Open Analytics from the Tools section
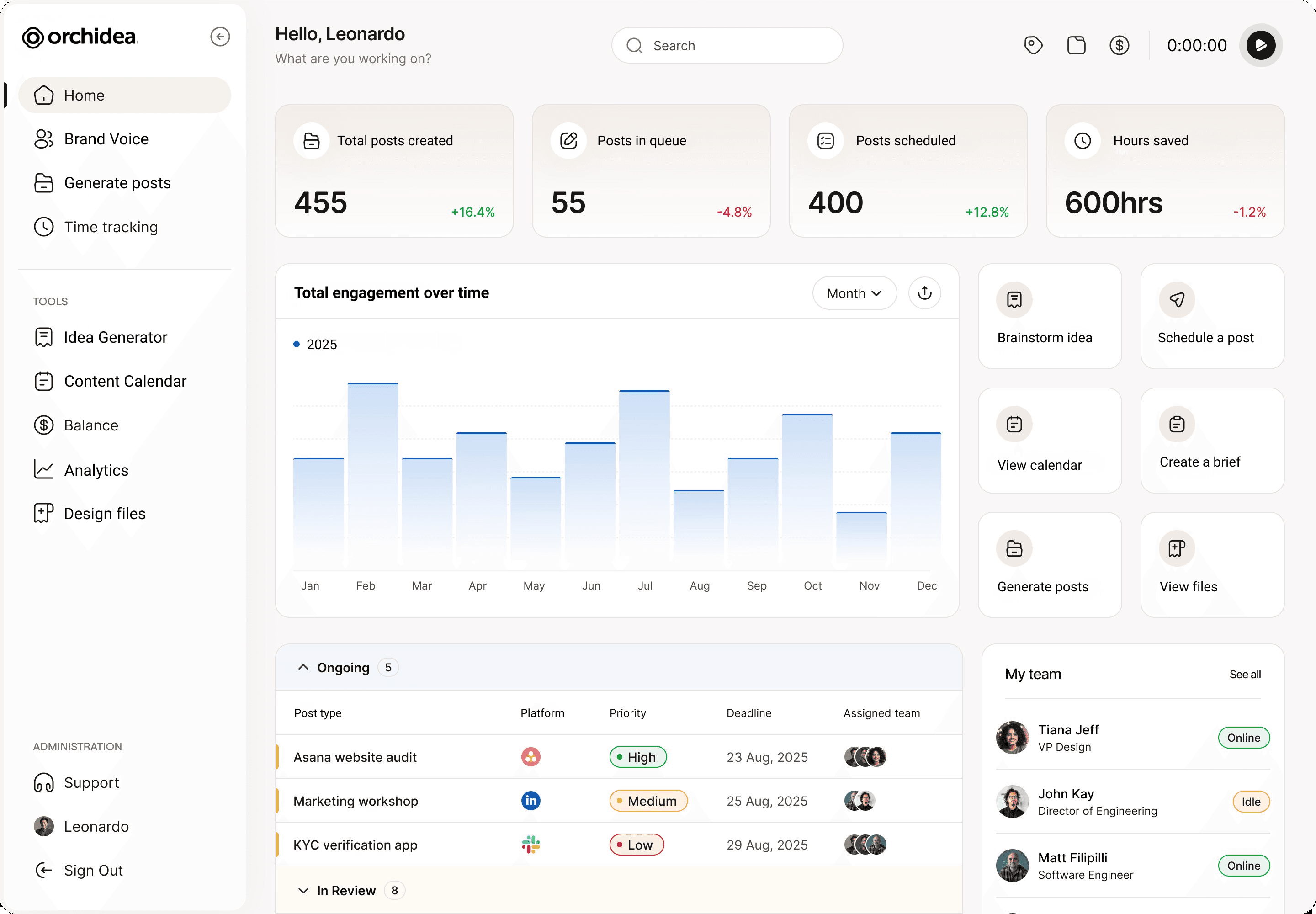1316x914 pixels. pyautogui.click(x=96, y=470)
